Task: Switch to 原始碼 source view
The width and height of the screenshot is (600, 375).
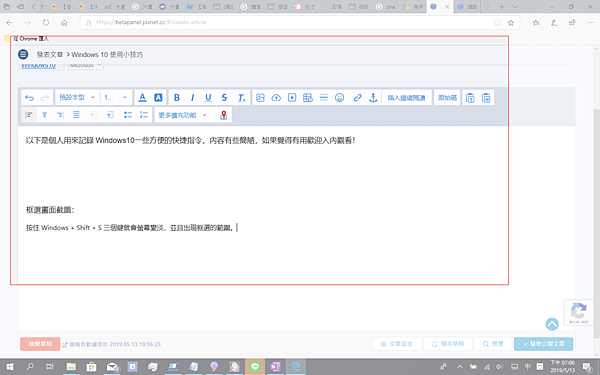Action: coord(447,98)
